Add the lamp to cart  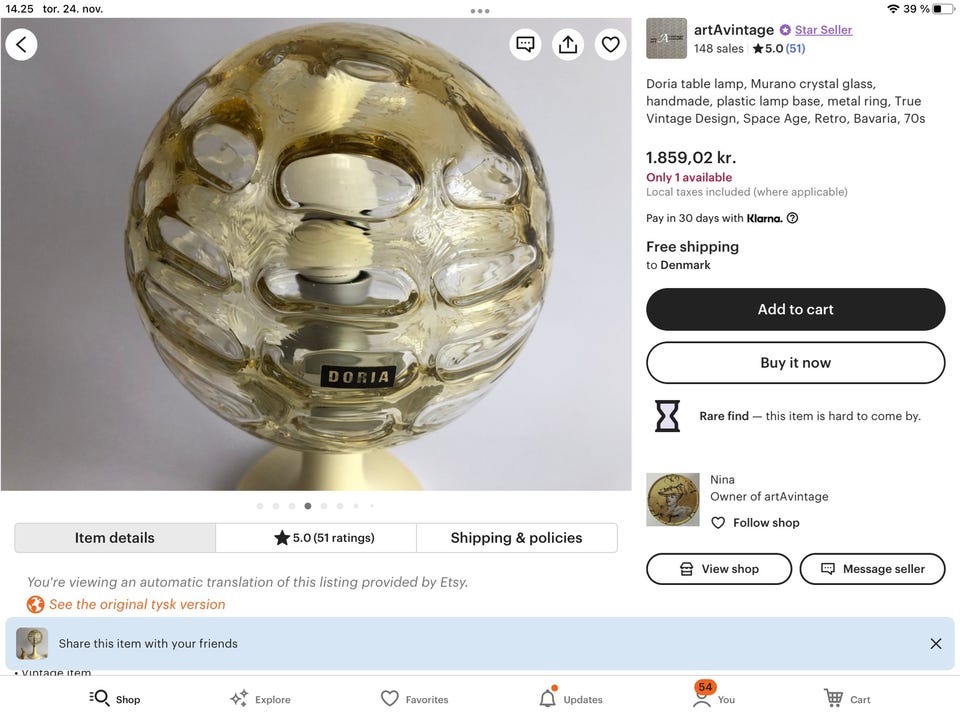tap(795, 309)
